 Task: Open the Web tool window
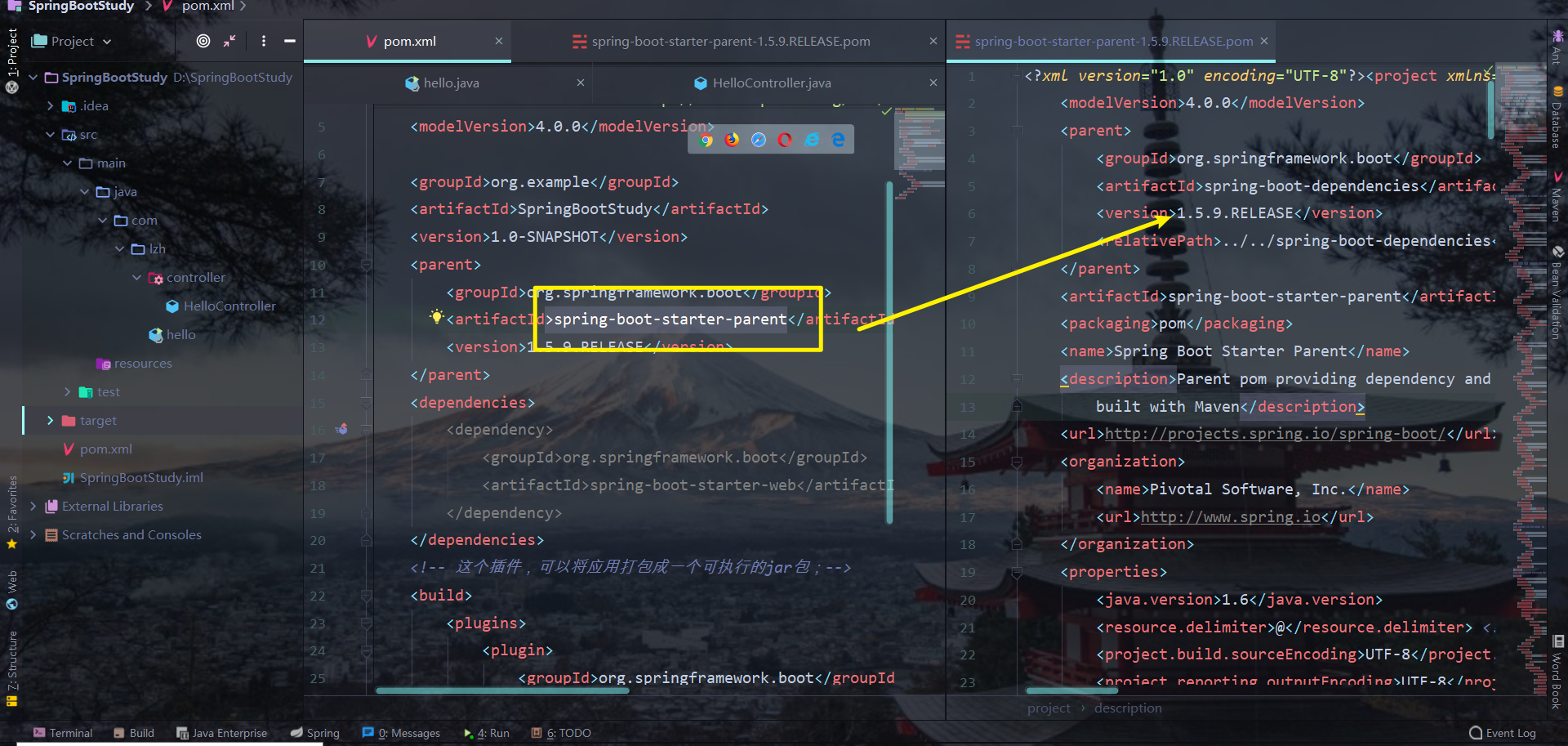coord(12,591)
